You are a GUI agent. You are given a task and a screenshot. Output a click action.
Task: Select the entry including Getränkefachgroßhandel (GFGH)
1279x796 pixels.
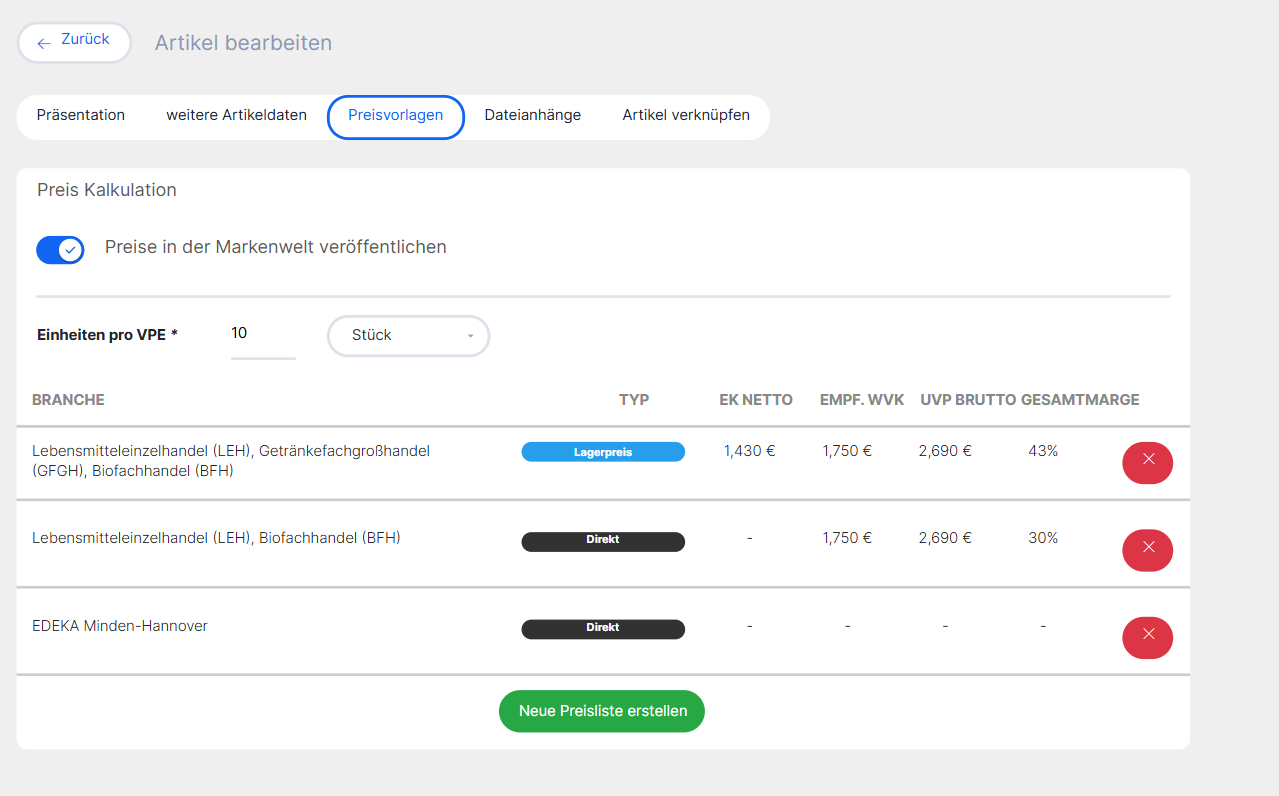click(231, 461)
